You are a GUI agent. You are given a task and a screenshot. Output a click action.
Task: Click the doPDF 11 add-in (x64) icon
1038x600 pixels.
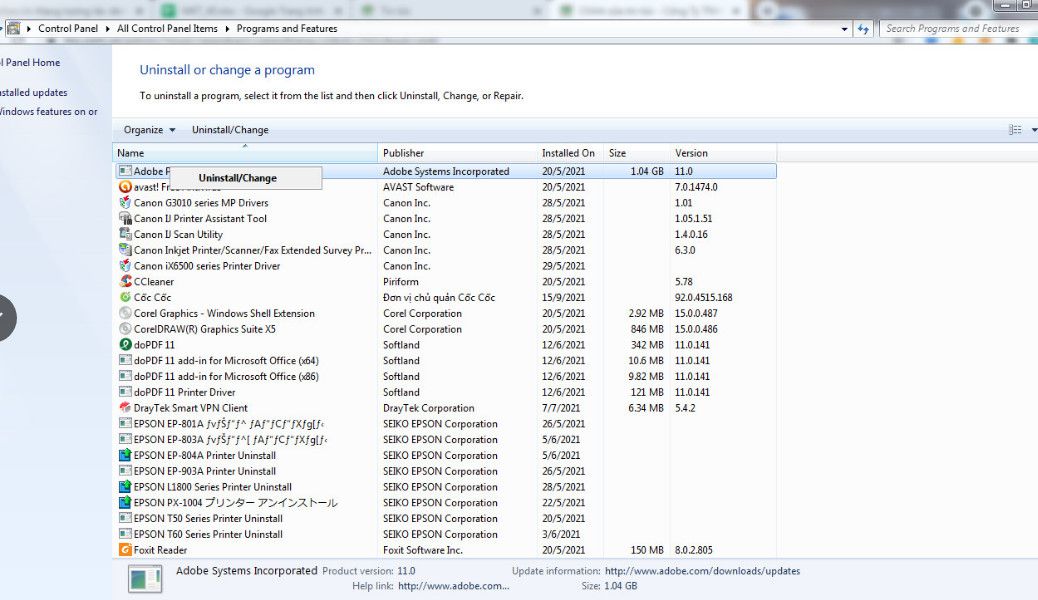125,361
